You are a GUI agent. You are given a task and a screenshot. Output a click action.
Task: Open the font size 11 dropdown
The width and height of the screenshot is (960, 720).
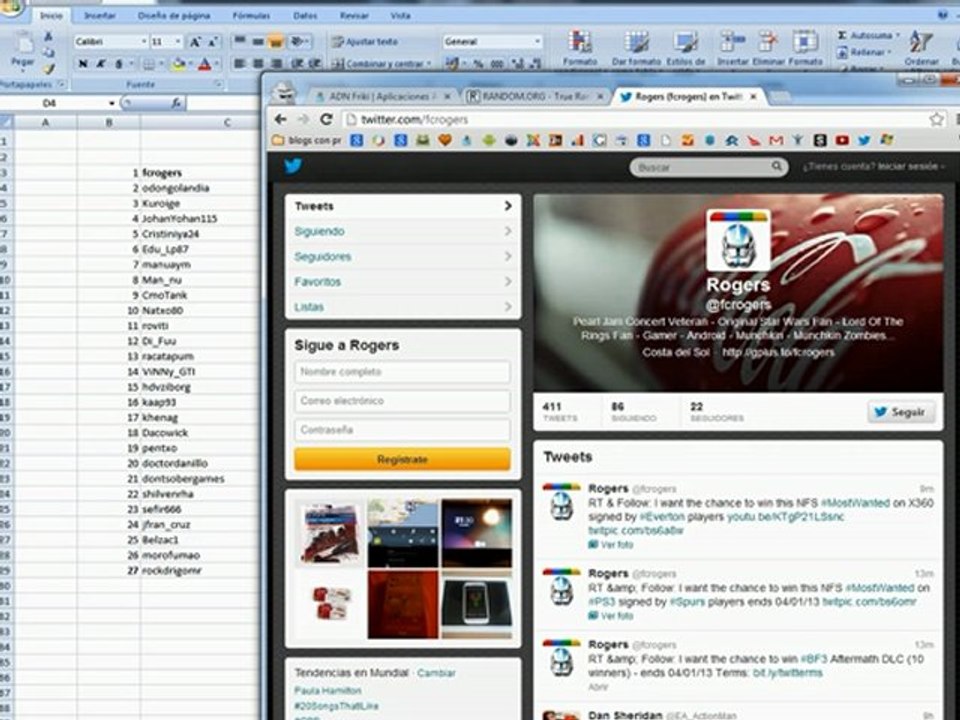click(178, 42)
